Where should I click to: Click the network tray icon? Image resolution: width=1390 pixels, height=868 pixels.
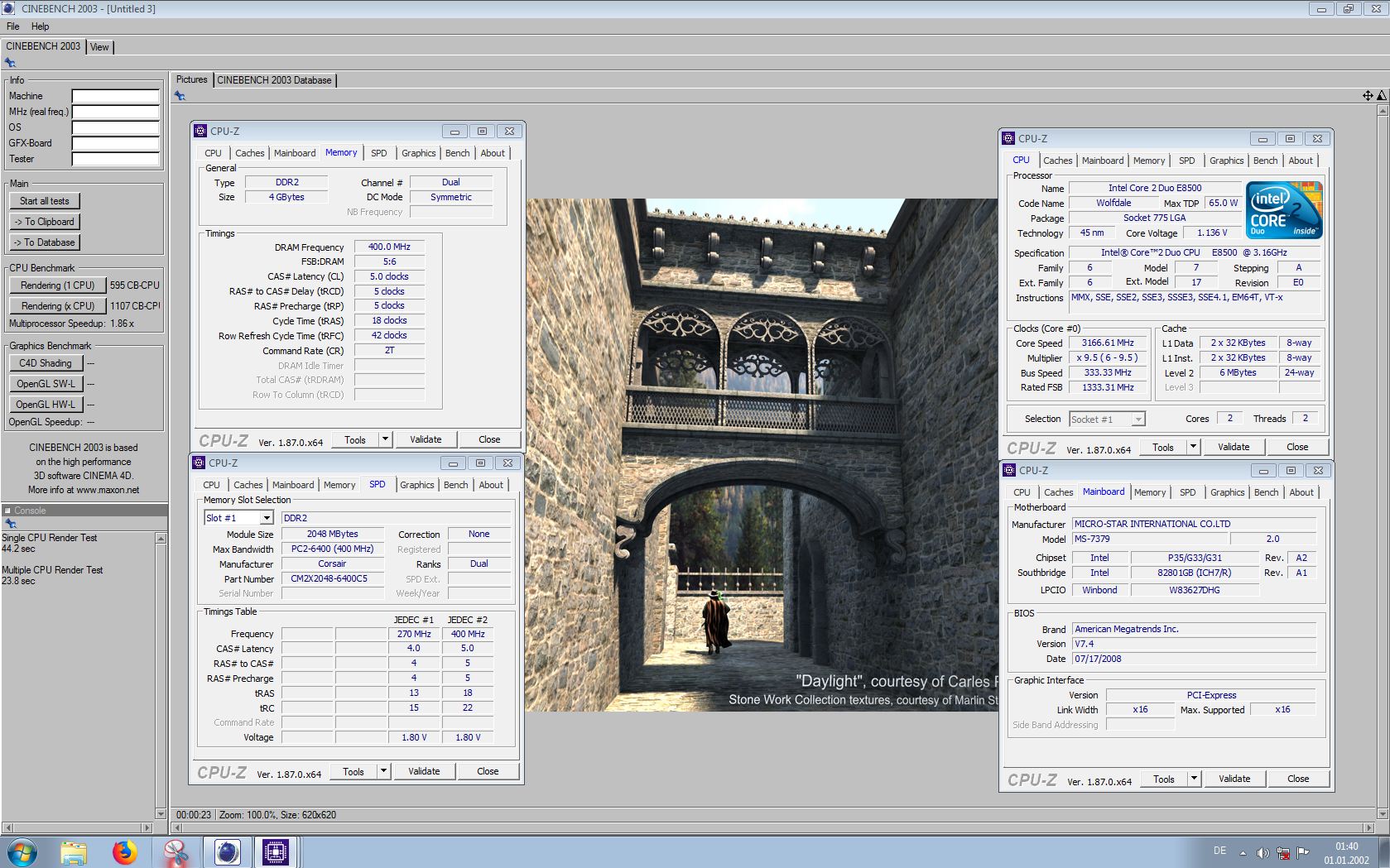(x=1282, y=852)
